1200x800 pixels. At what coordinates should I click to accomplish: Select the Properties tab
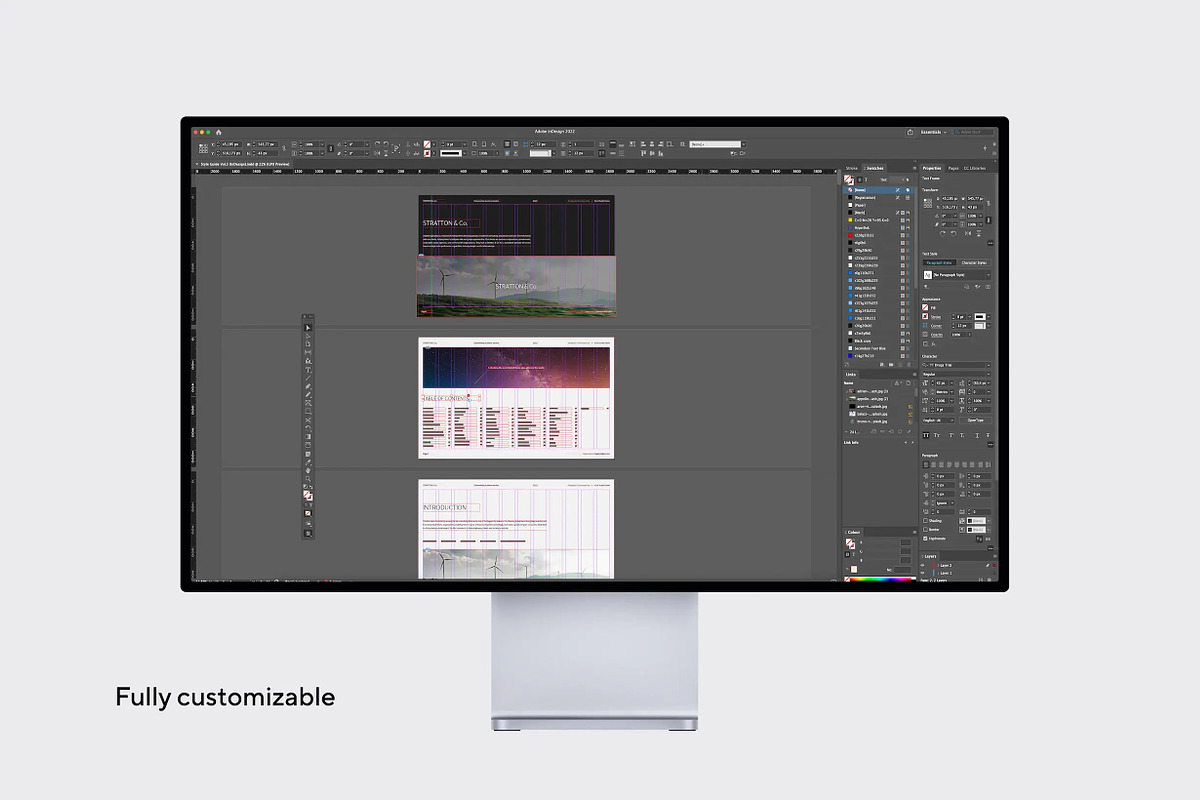[932, 168]
